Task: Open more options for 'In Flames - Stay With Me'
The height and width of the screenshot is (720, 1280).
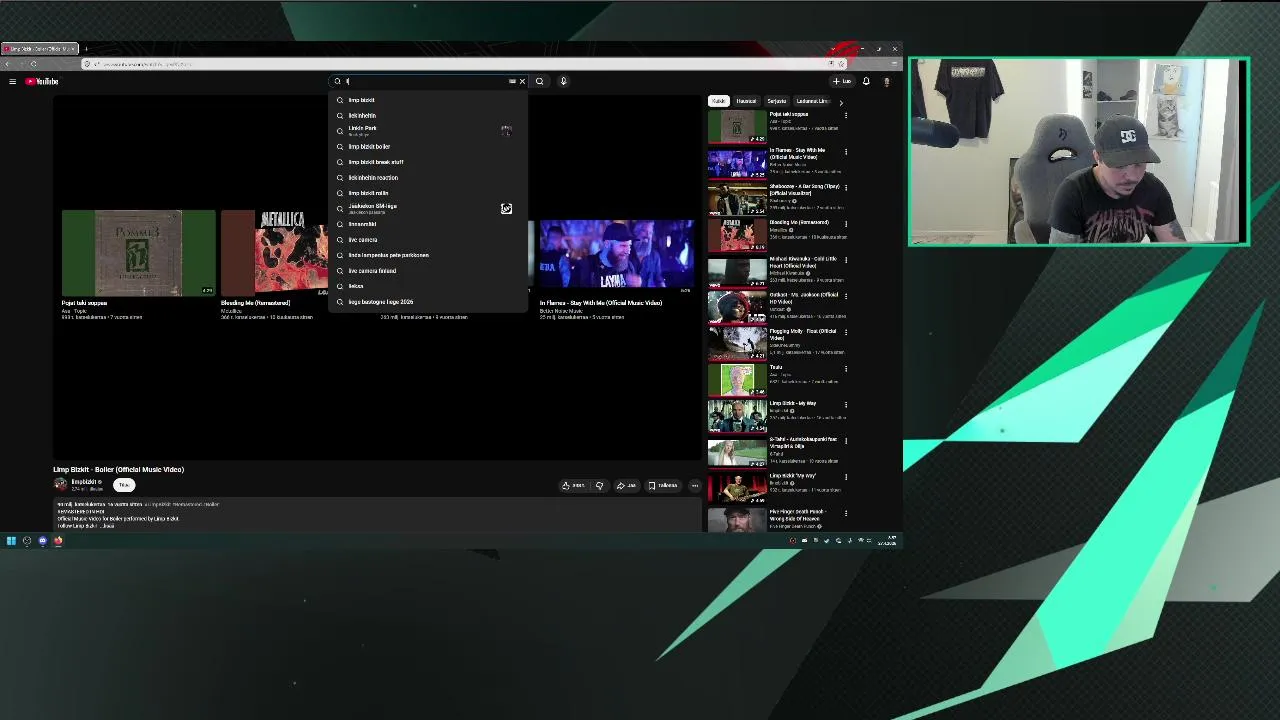Action: coord(846,152)
